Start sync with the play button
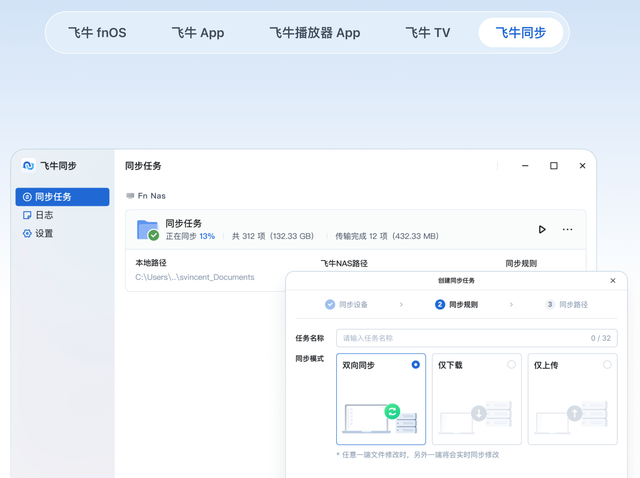Viewport: 640px width, 478px height. pos(542,229)
